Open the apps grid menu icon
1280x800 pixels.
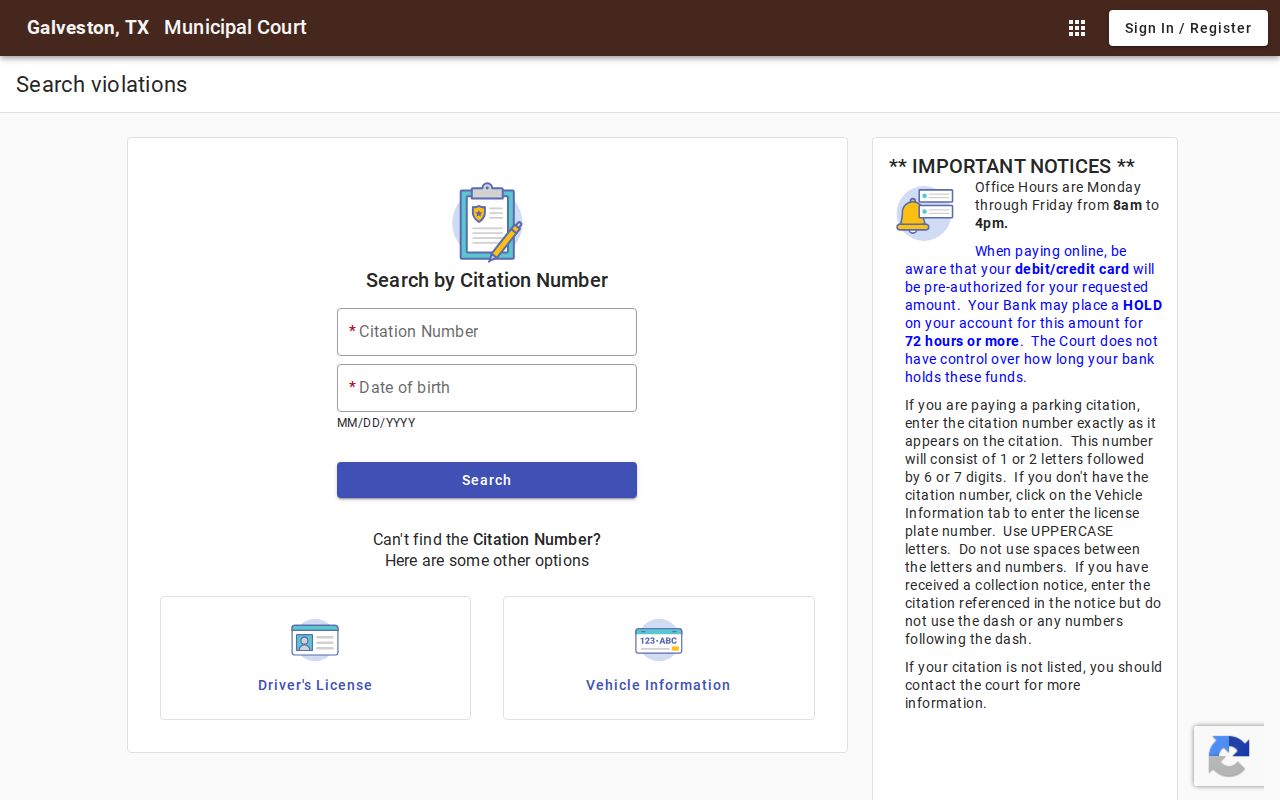(1077, 28)
